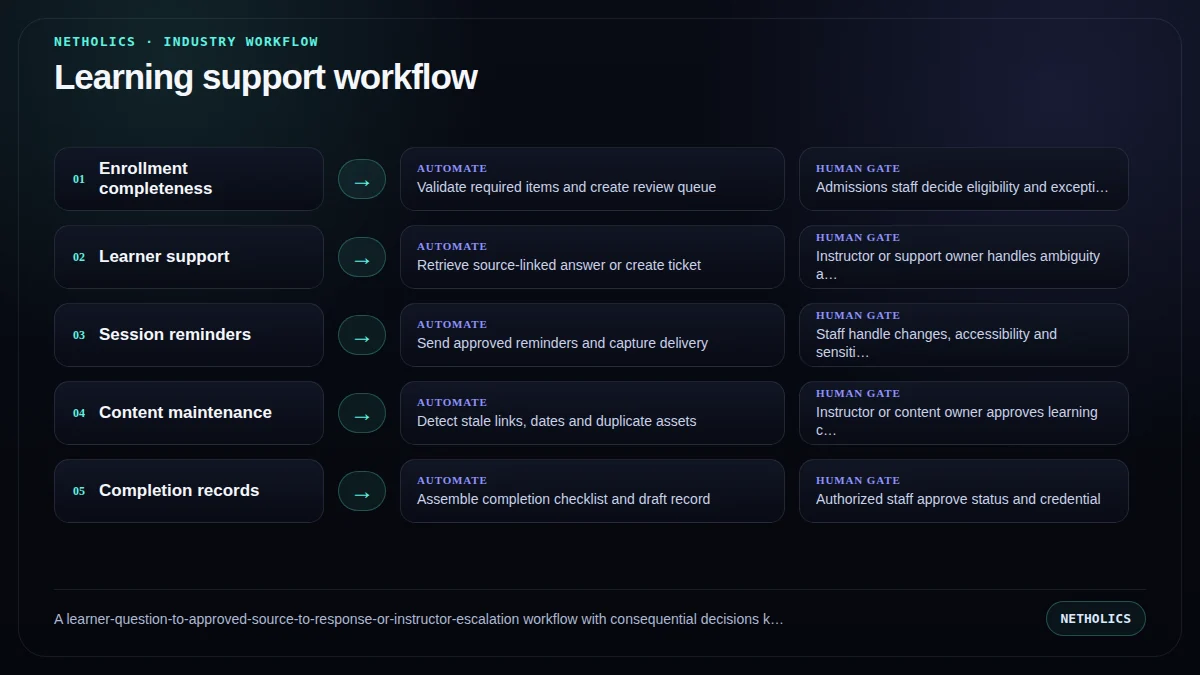Open the Enrollment completeness step card
1200x675 pixels.
(x=189, y=179)
